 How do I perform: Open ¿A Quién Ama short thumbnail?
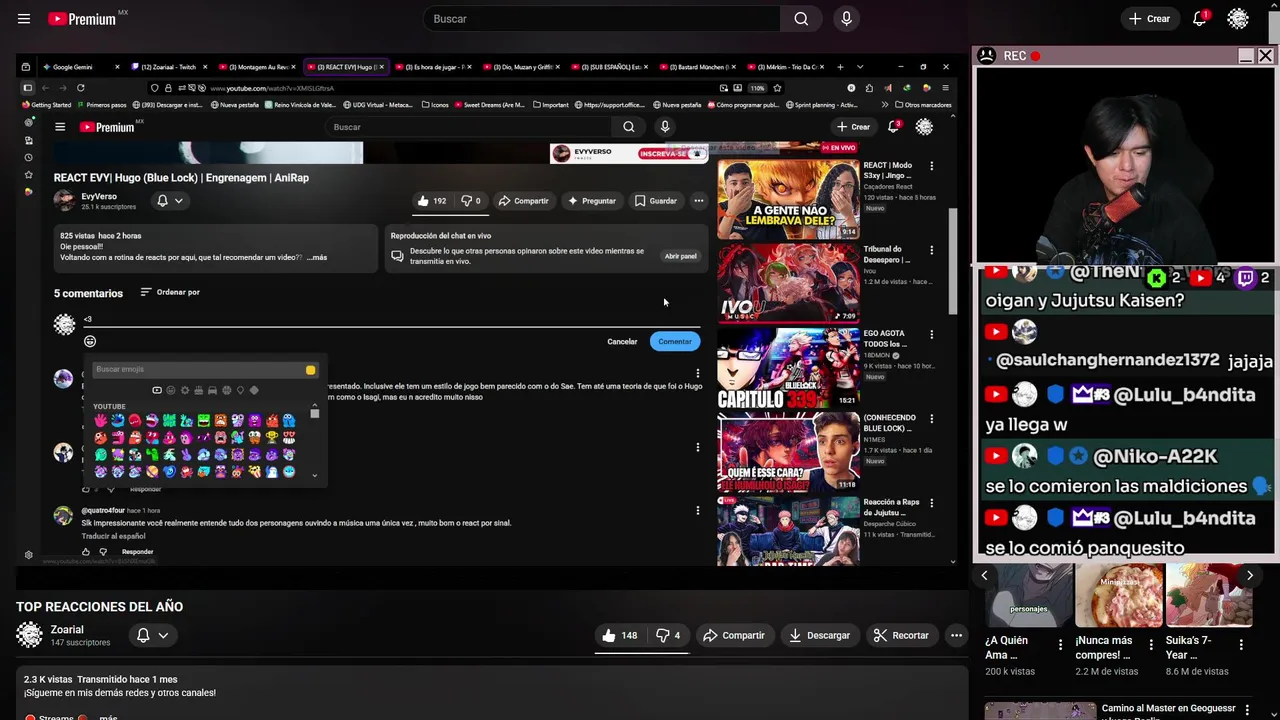[1029, 596]
